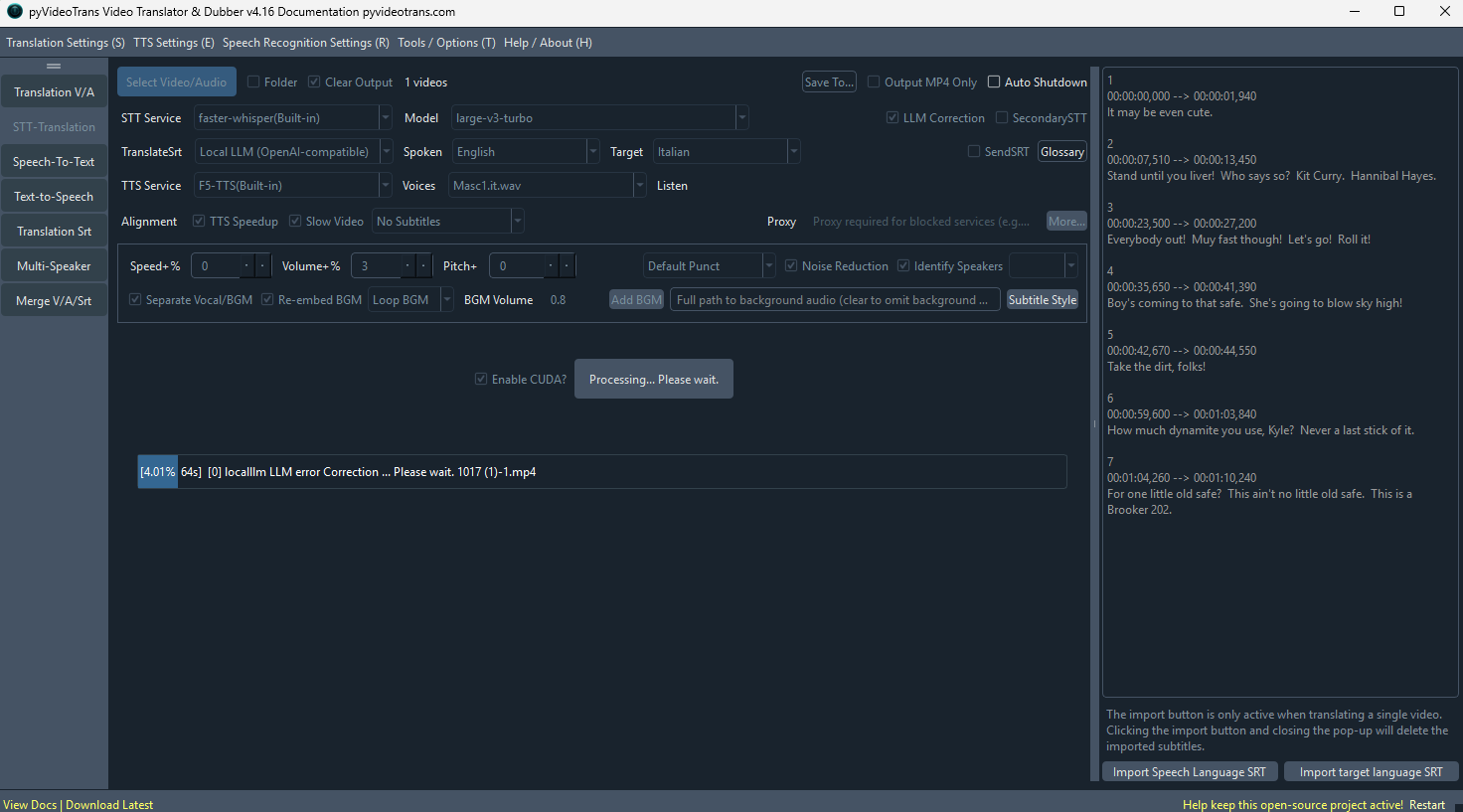This screenshot has height=812, width=1463.
Task: Open Translation Settings (S) menu
Action: click(66, 43)
